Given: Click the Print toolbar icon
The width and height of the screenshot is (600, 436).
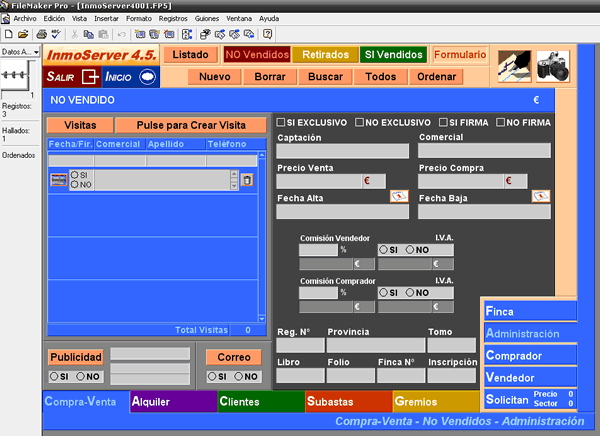Looking at the screenshot, I should [x=41, y=34].
